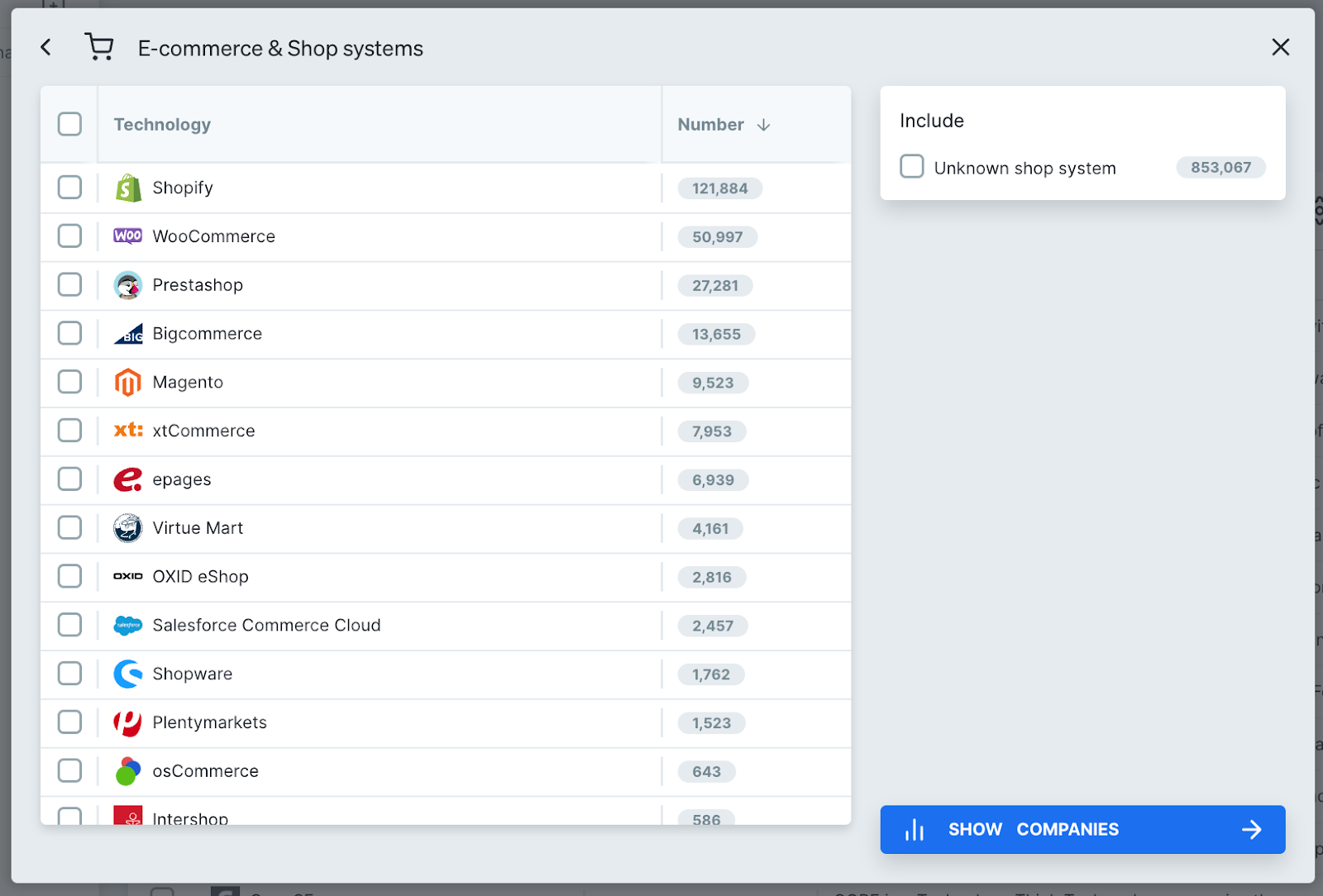Check the Salesforce Commerce Cloud checkbox
1323x896 pixels.
69,625
